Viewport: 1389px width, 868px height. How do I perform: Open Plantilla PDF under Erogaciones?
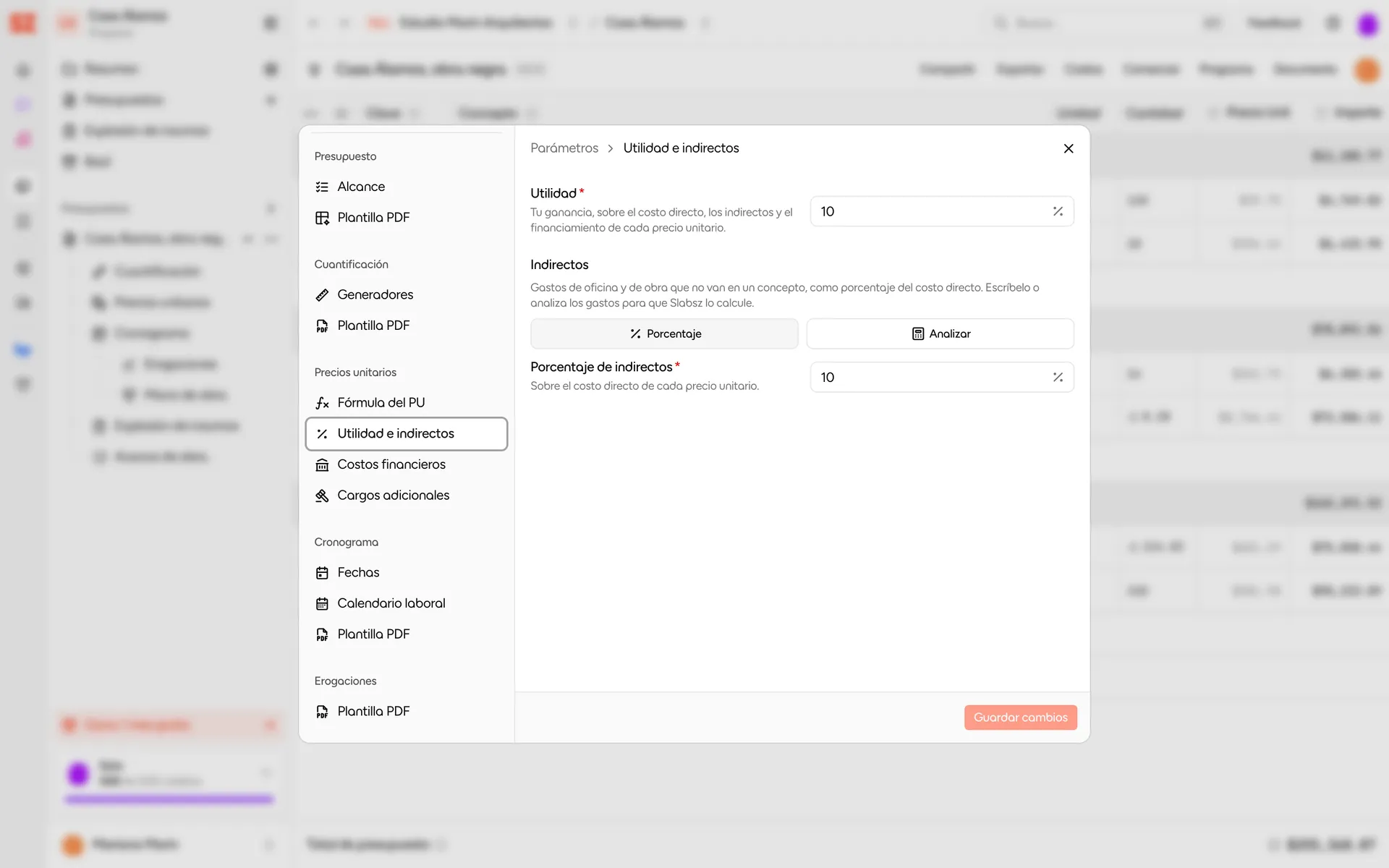(x=406, y=711)
